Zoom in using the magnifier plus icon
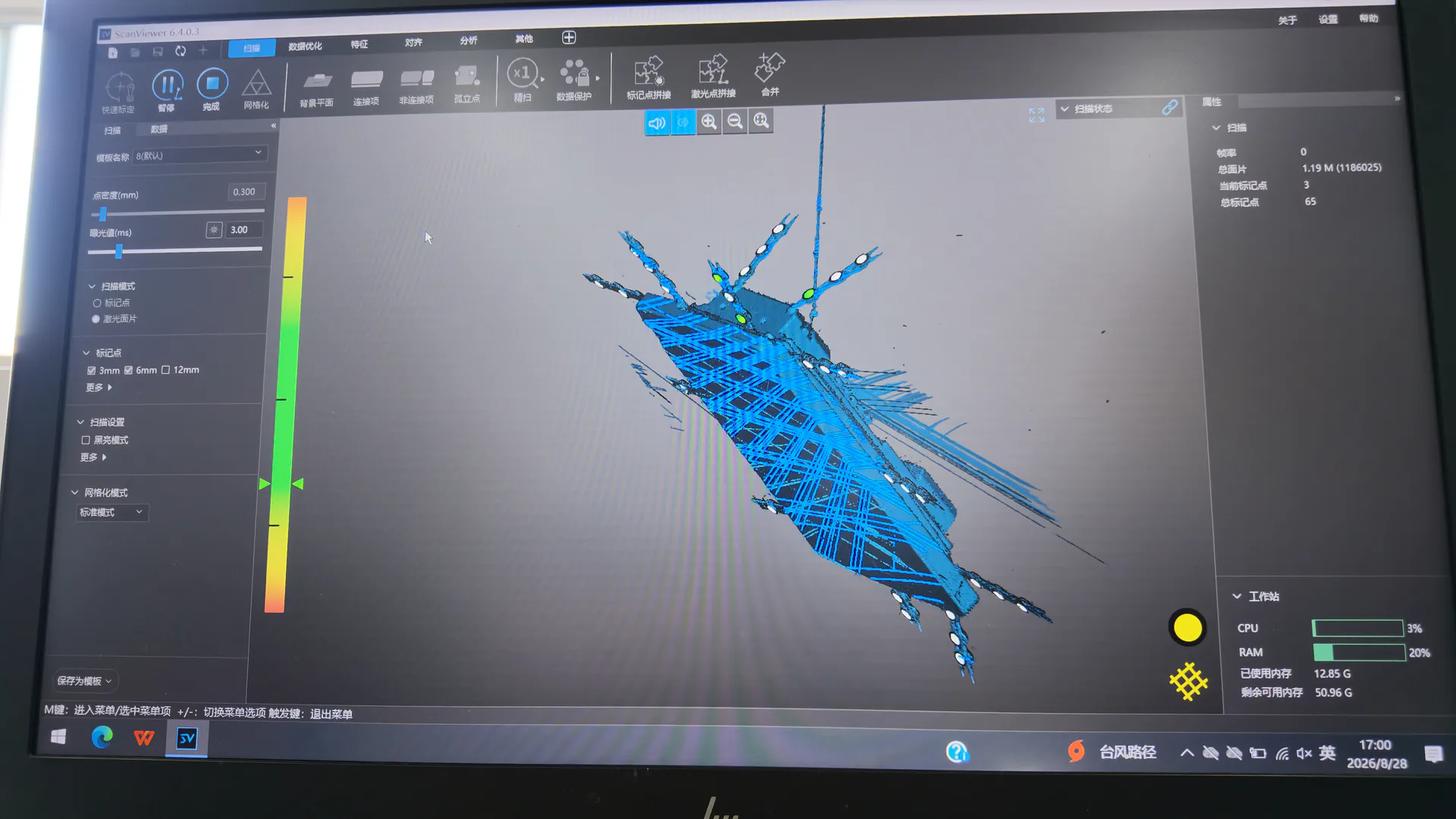The image size is (1456, 819). [x=708, y=121]
